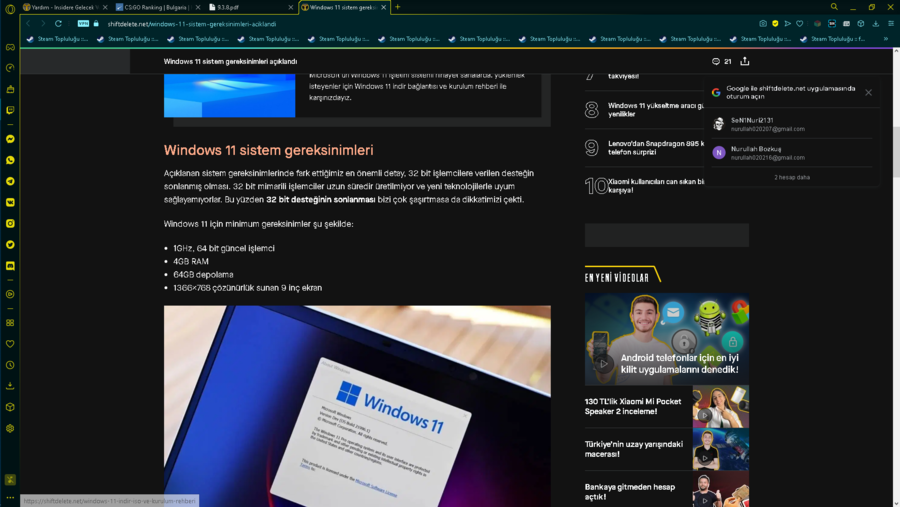The height and width of the screenshot is (507, 900).
Task: Click the article share icon
Action: pos(744,61)
